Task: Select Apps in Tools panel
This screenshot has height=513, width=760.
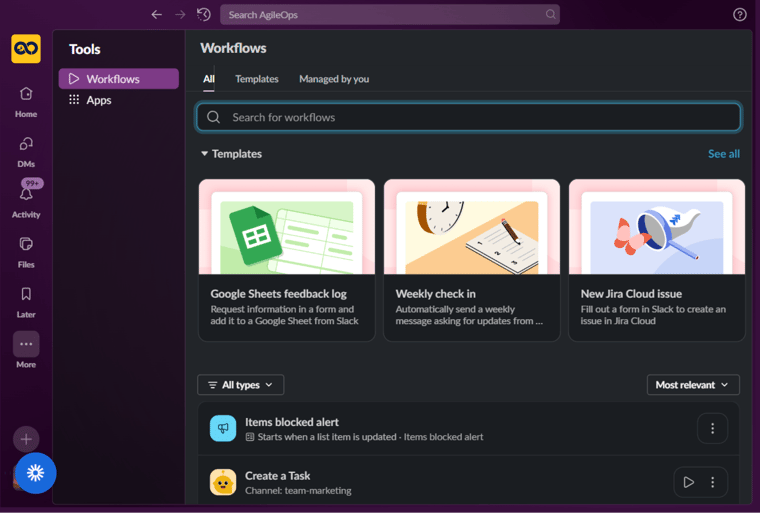Action: pyautogui.click(x=119, y=100)
